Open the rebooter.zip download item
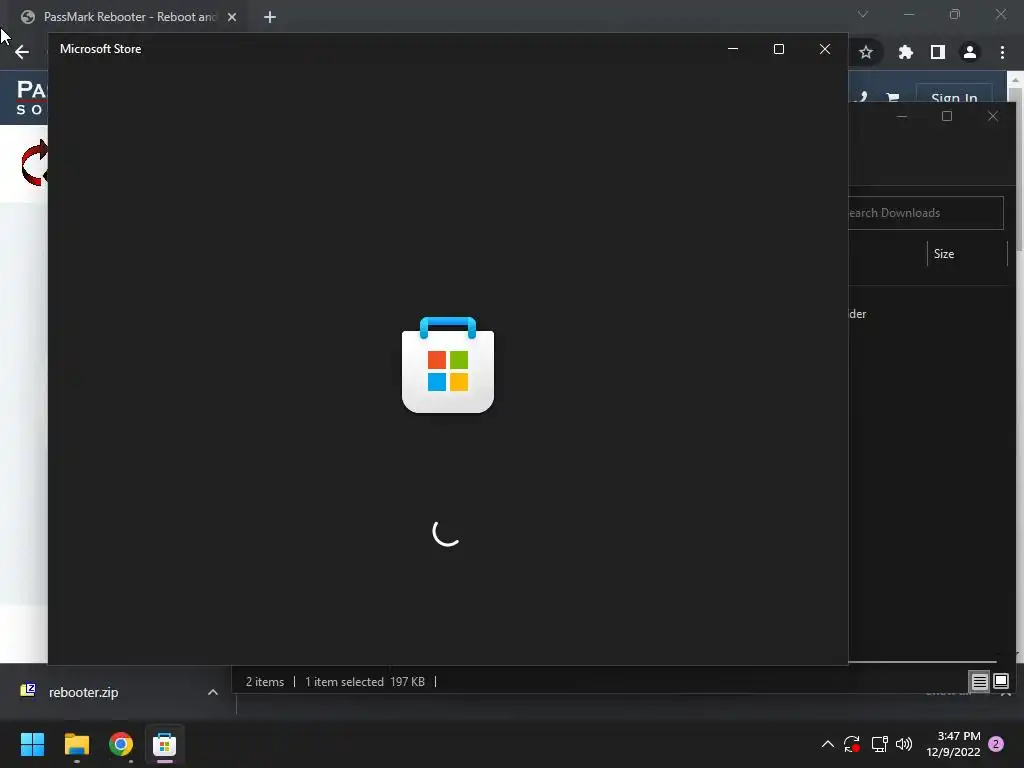Screen dimensions: 1024x768 [83, 692]
